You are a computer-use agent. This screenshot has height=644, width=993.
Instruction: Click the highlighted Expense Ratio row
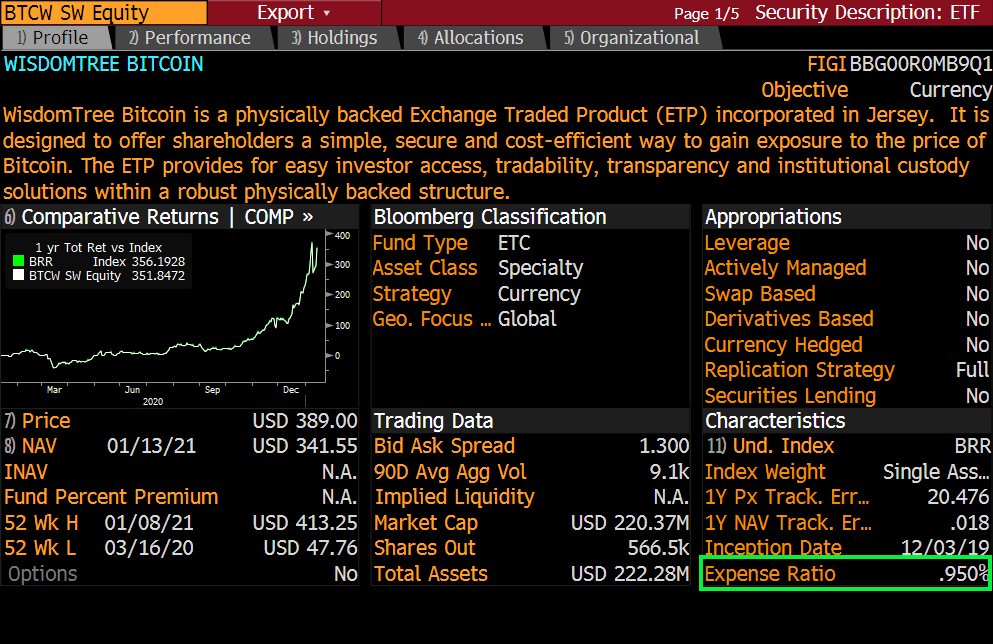pos(845,574)
